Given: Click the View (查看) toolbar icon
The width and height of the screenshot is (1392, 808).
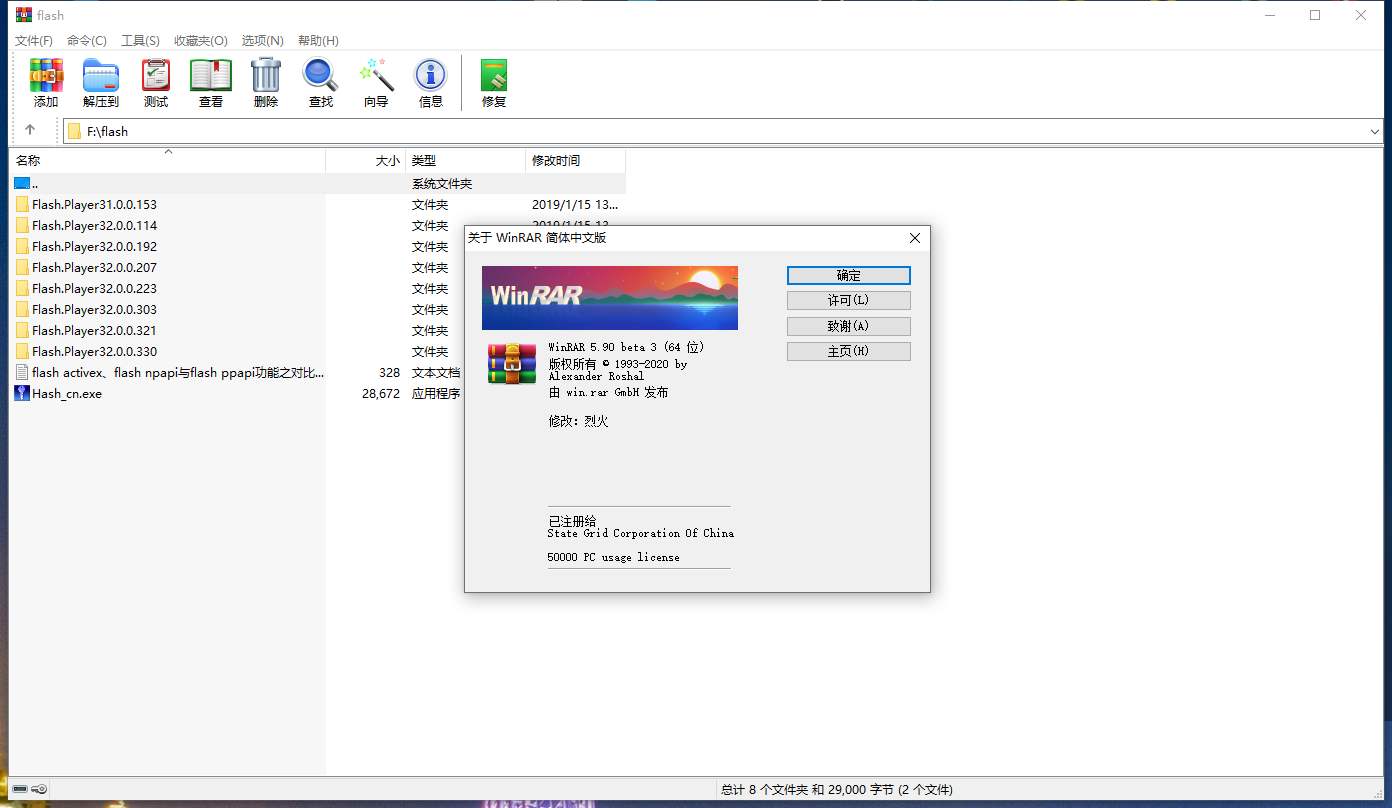Looking at the screenshot, I should click(211, 76).
